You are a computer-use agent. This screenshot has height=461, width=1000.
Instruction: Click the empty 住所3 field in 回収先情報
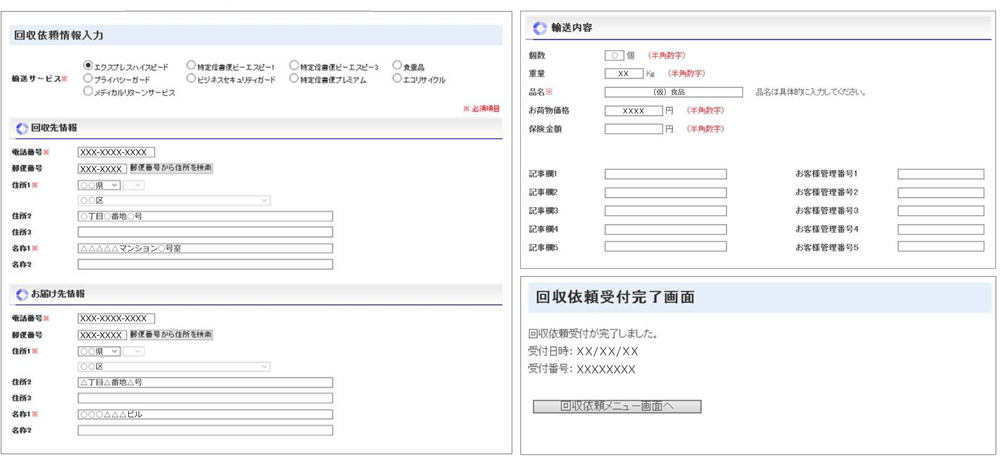coord(205,232)
